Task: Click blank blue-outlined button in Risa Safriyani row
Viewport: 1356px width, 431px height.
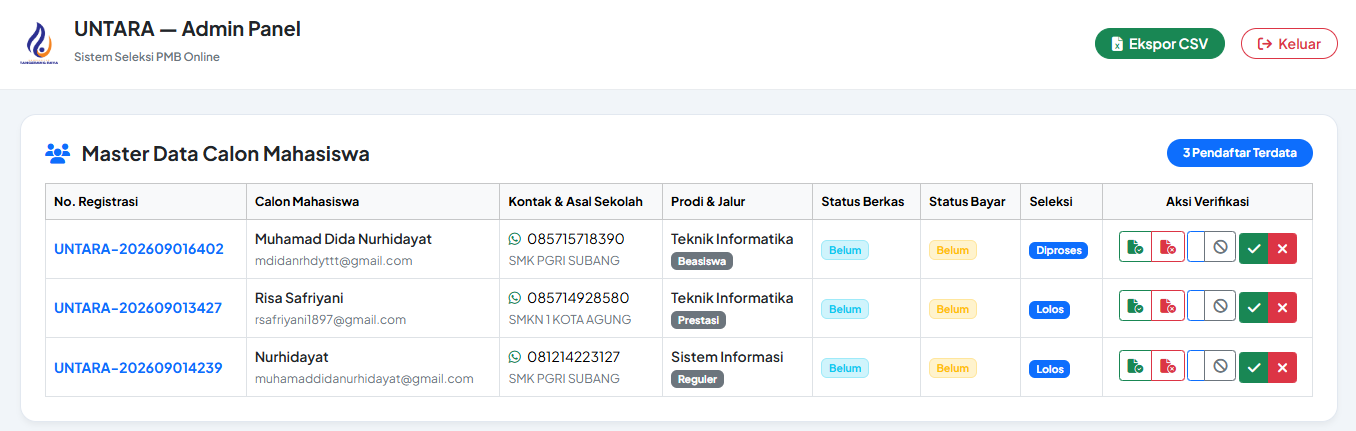Action: tap(1196, 308)
